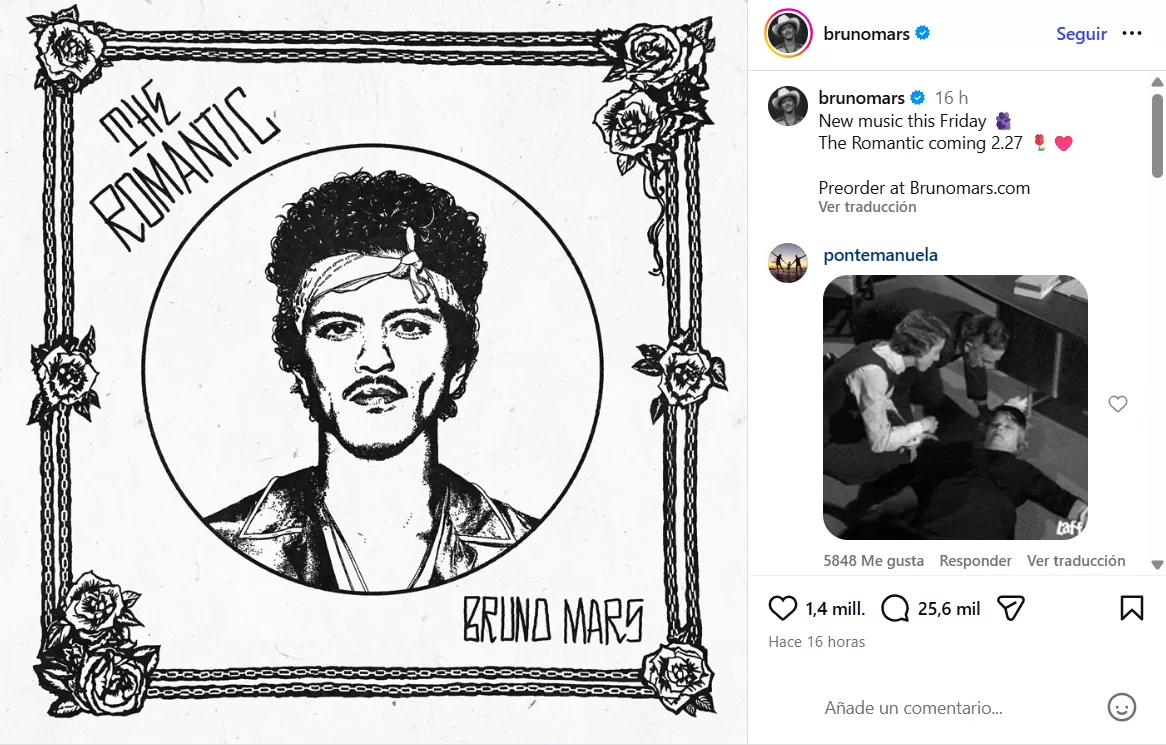
Task: Open the post options three-dot menu
Action: click(1134, 33)
